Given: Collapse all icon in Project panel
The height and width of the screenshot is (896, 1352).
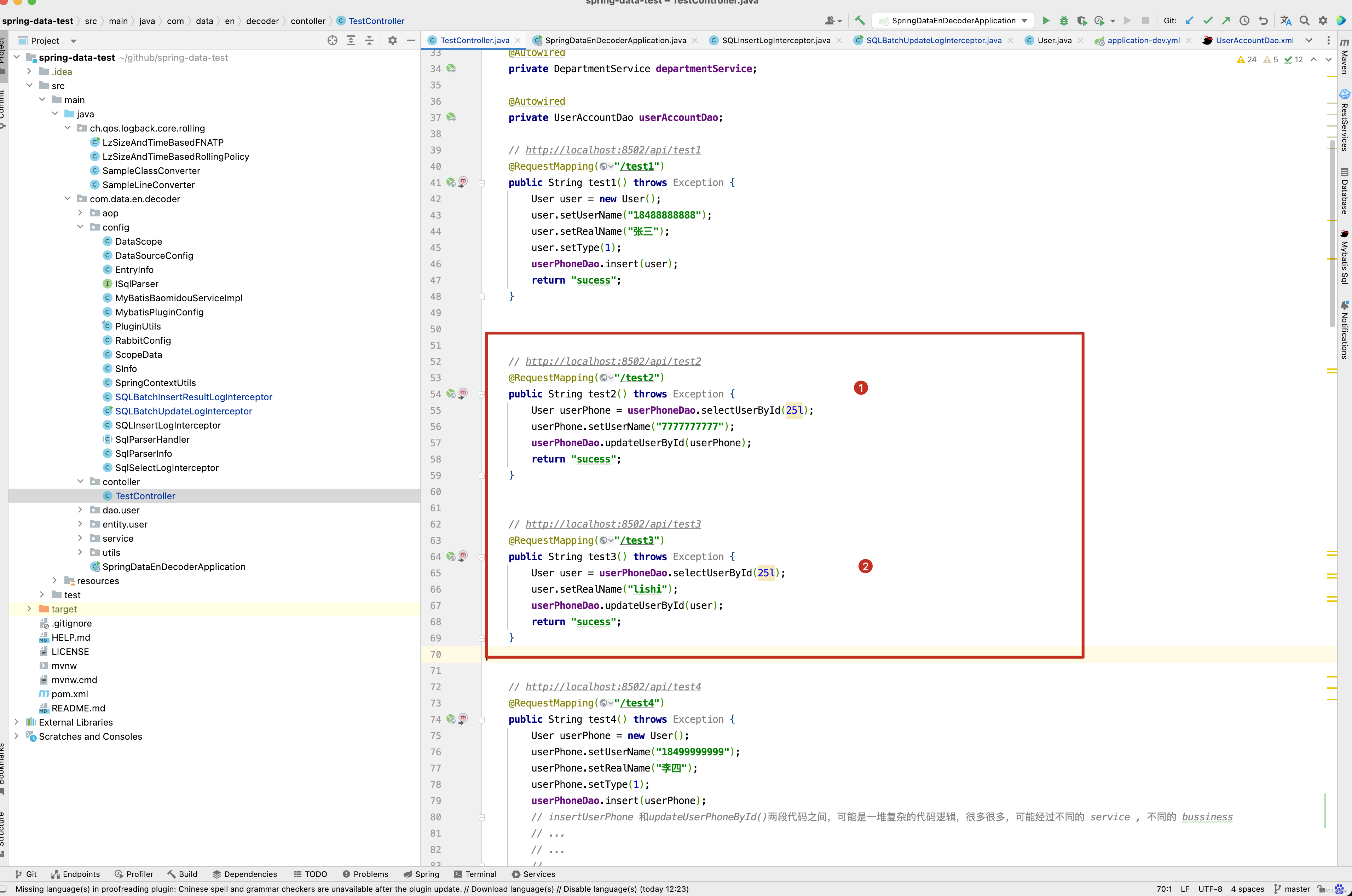Looking at the screenshot, I should pos(369,41).
